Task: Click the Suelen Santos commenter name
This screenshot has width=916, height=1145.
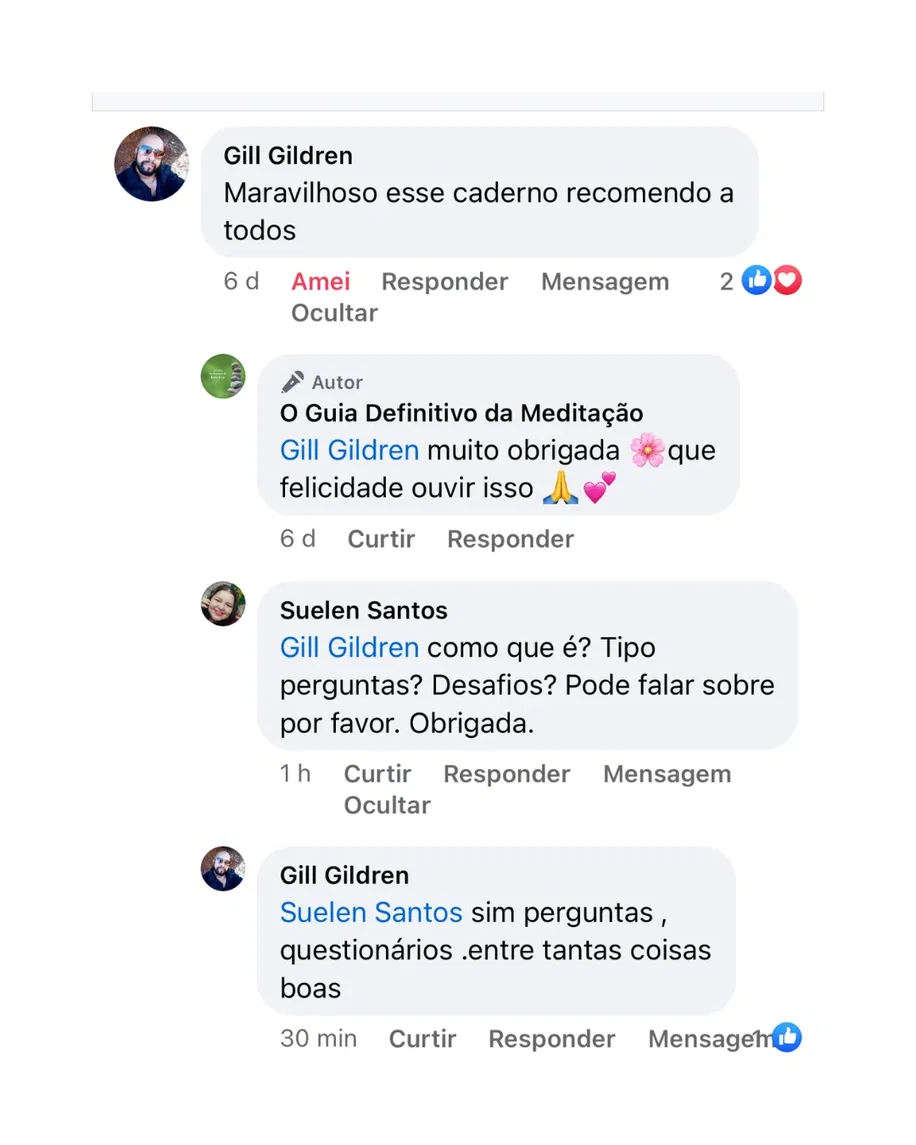Action: point(364,610)
